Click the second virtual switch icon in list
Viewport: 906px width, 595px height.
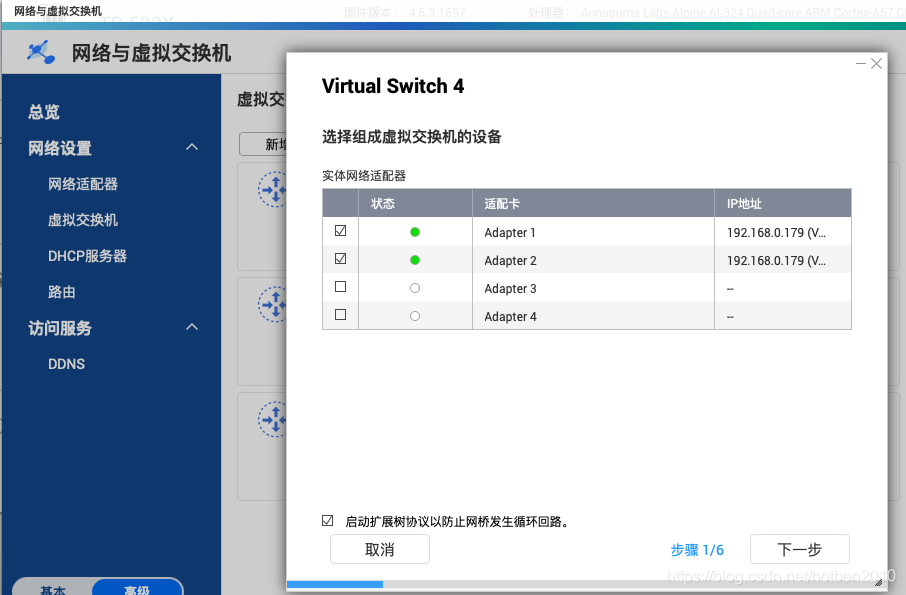[272, 304]
